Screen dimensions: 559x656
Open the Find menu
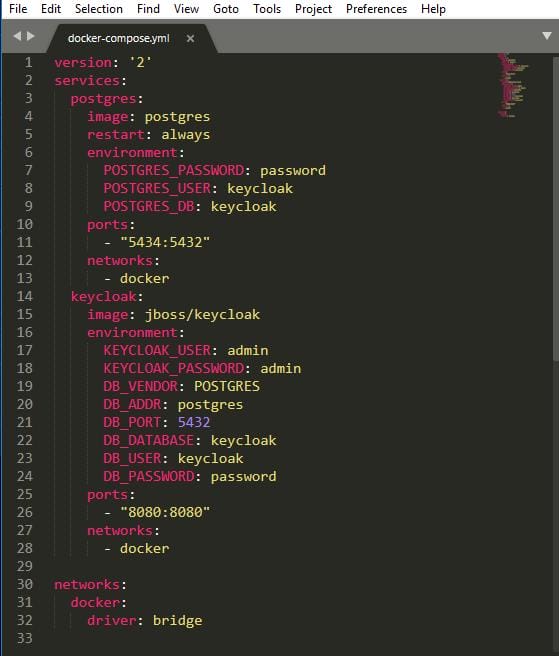click(148, 9)
